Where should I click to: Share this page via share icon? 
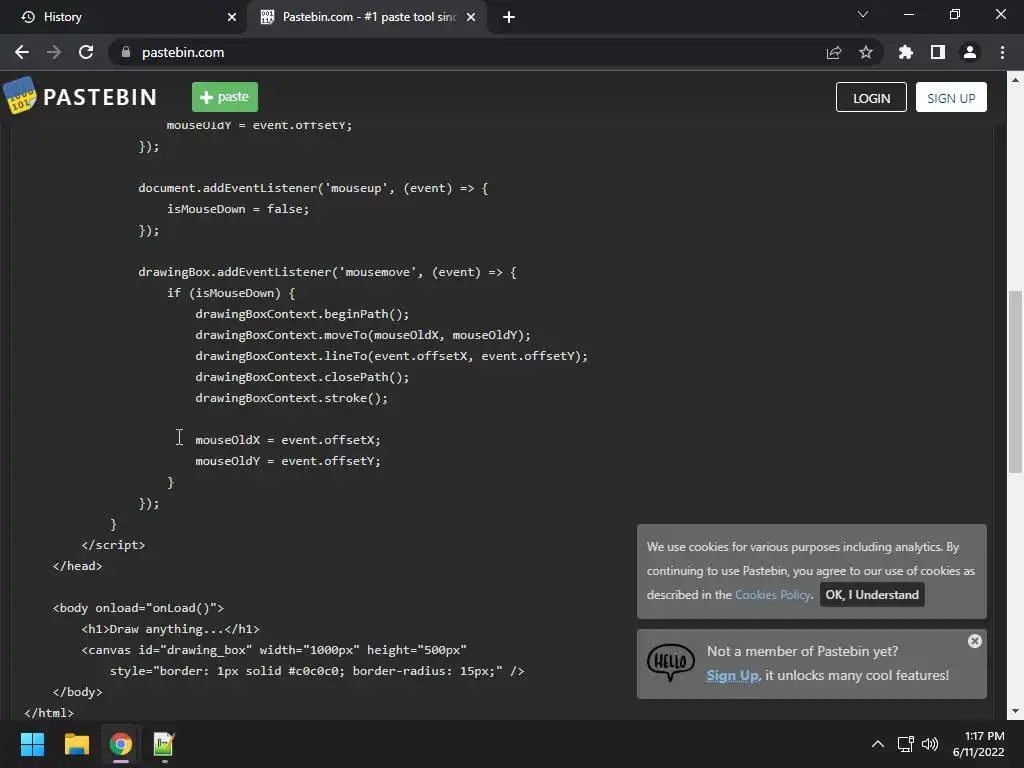pyautogui.click(x=834, y=52)
